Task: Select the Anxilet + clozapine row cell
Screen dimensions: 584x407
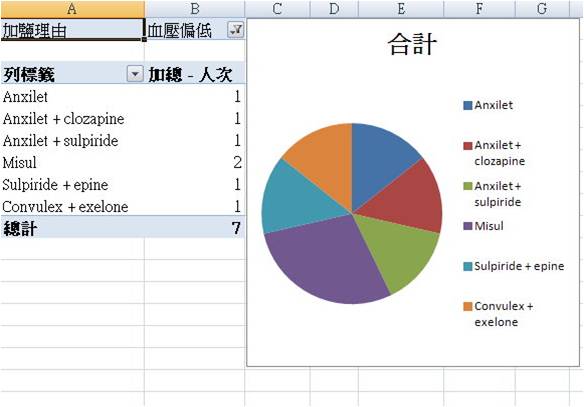Action: [x=72, y=119]
